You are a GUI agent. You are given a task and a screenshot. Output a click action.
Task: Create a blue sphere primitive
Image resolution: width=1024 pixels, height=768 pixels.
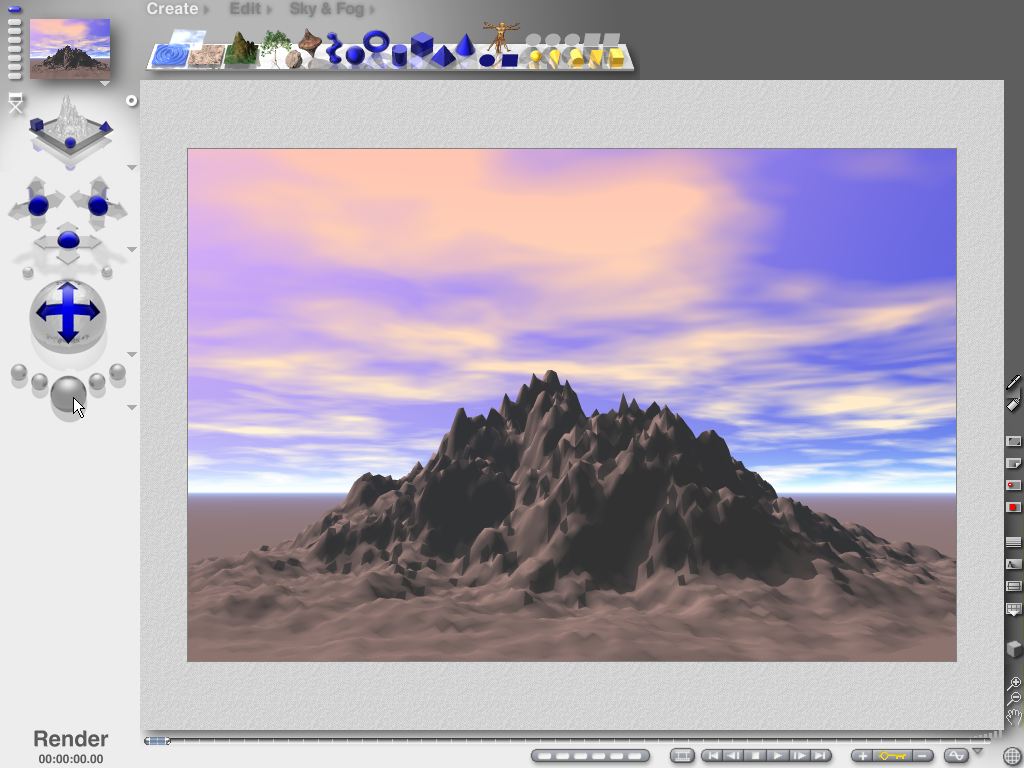[355, 56]
